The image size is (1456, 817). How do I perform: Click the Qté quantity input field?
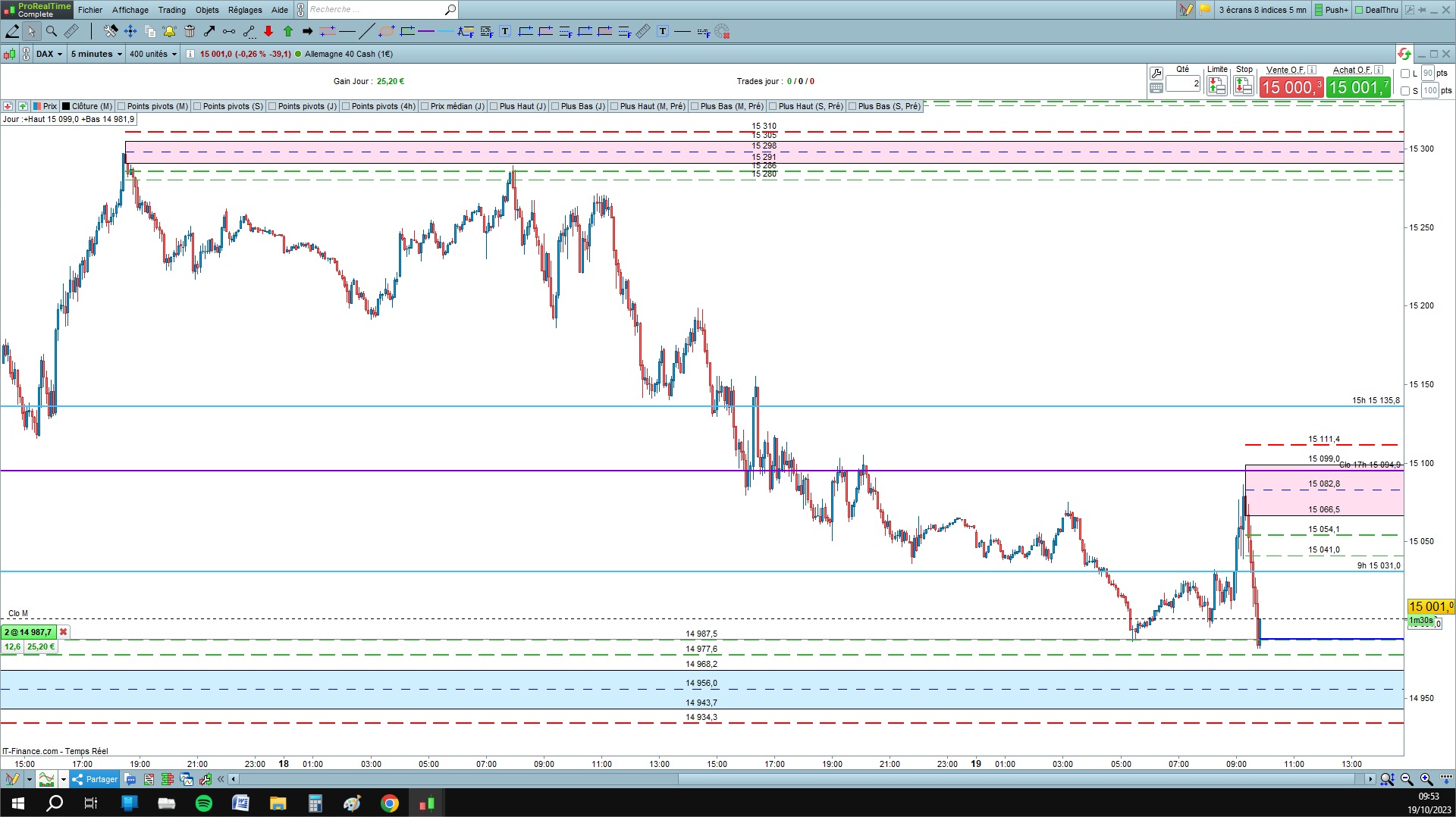click(1183, 84)
